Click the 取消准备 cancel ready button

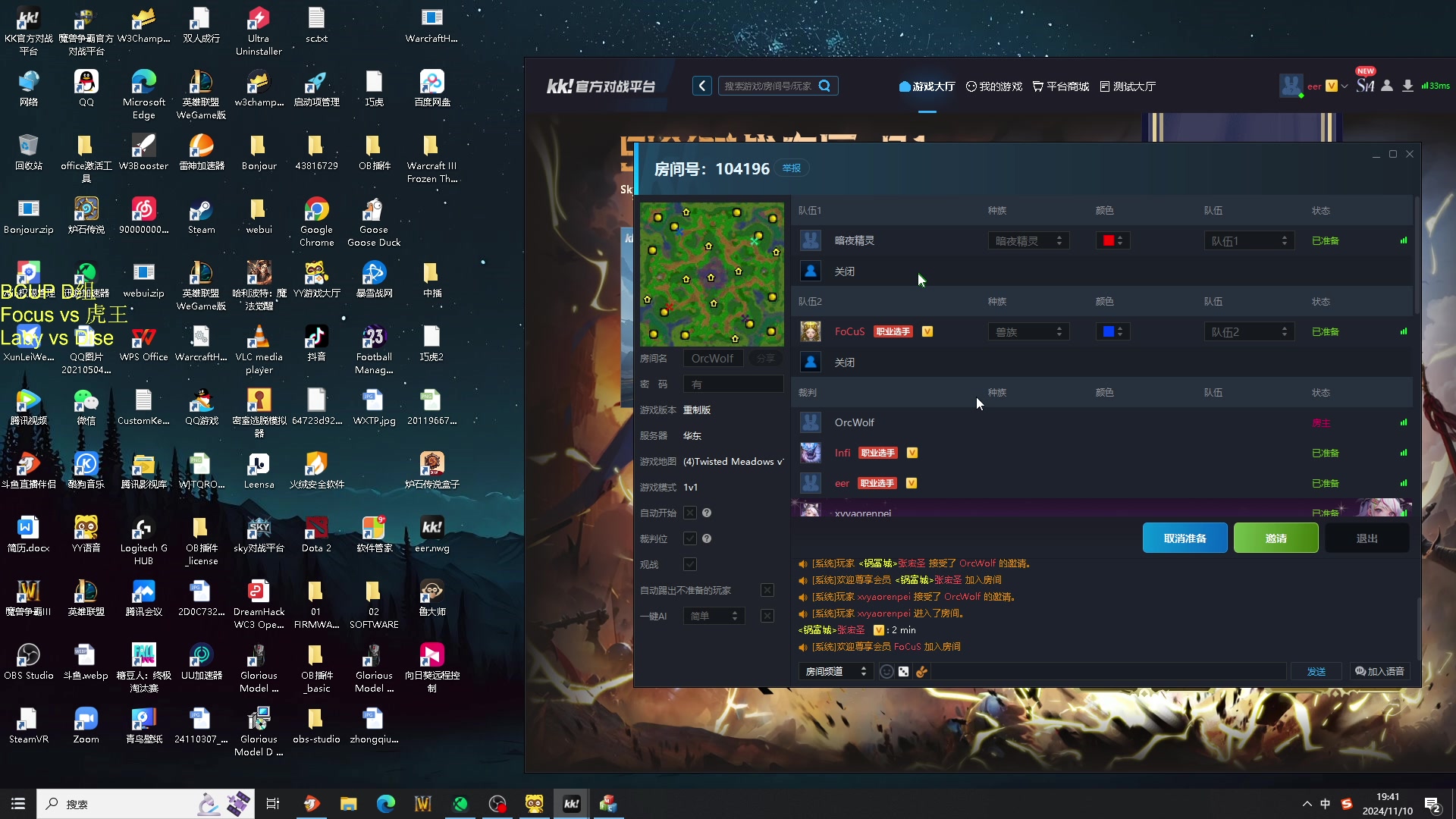click(1185, 538)
